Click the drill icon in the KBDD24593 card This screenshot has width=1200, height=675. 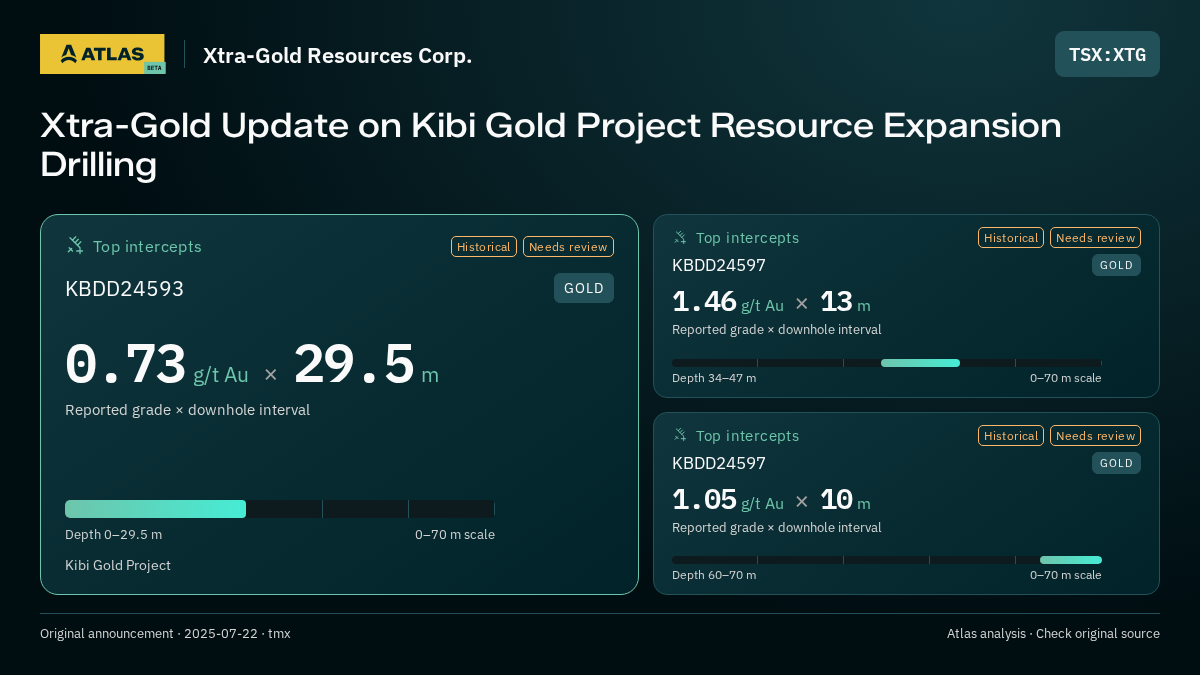[75, 245]
